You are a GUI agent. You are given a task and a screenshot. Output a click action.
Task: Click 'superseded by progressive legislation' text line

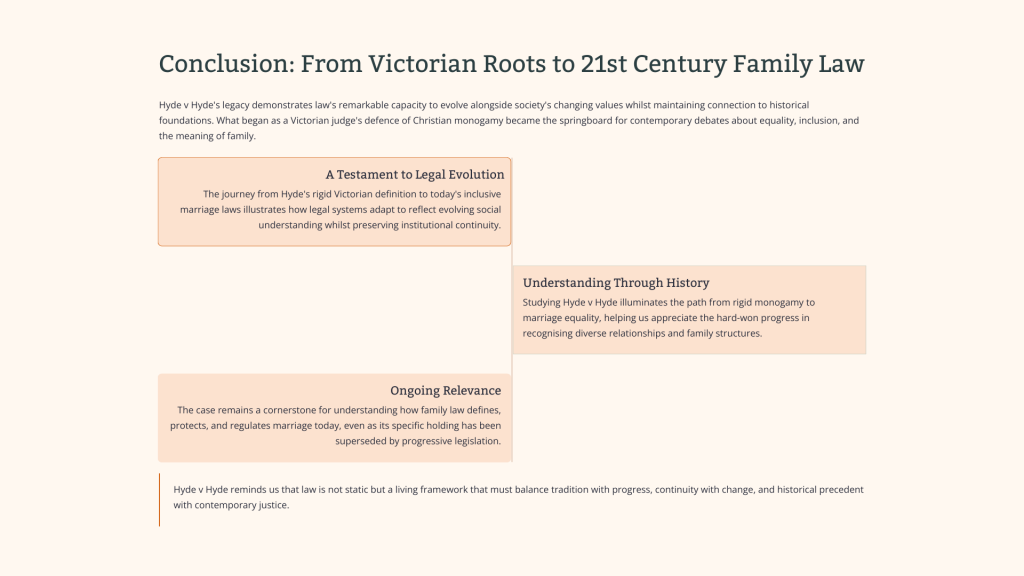[418, 441]
